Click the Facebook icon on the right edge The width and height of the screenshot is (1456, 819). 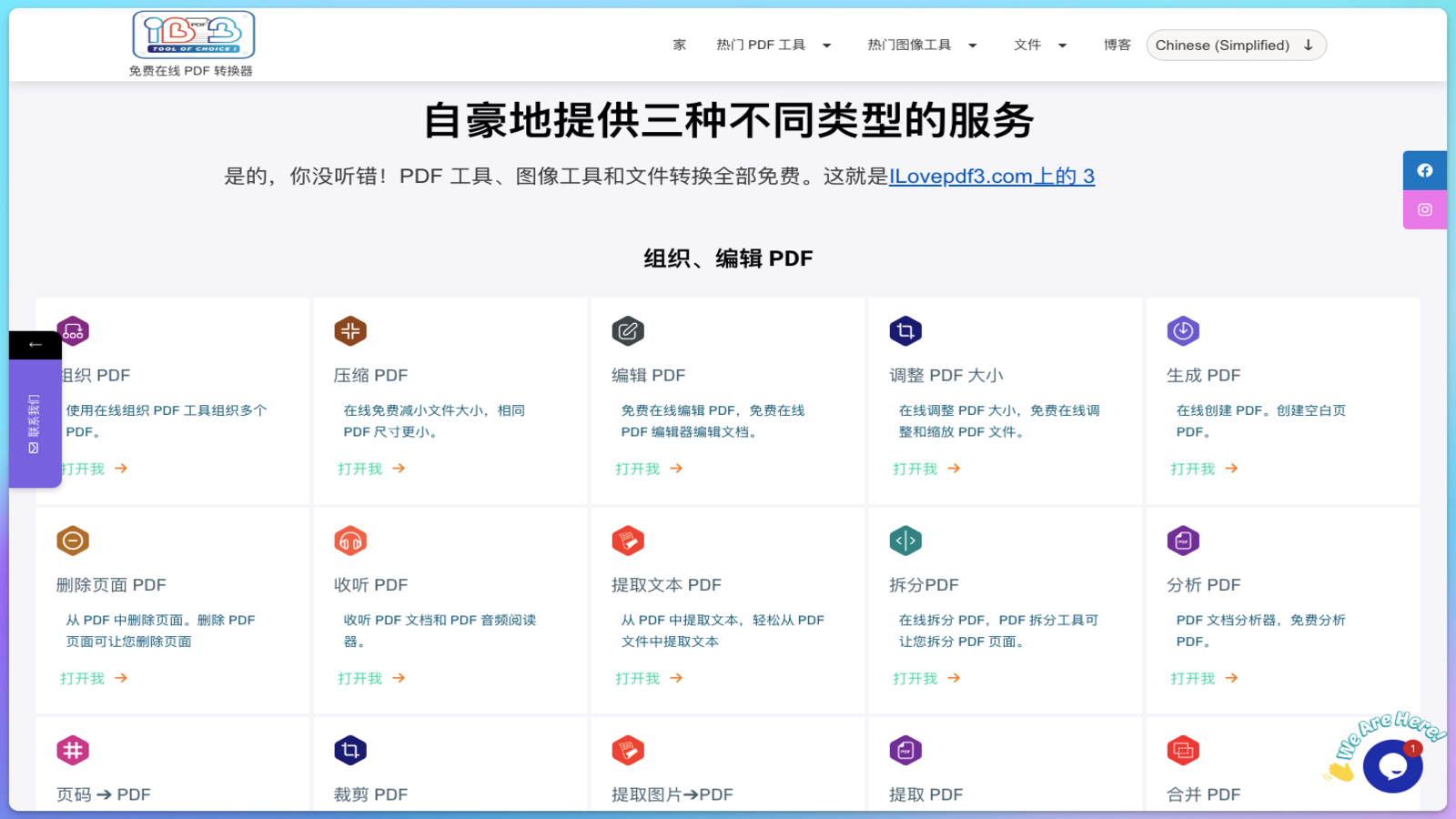click(x=1424, y=169)
